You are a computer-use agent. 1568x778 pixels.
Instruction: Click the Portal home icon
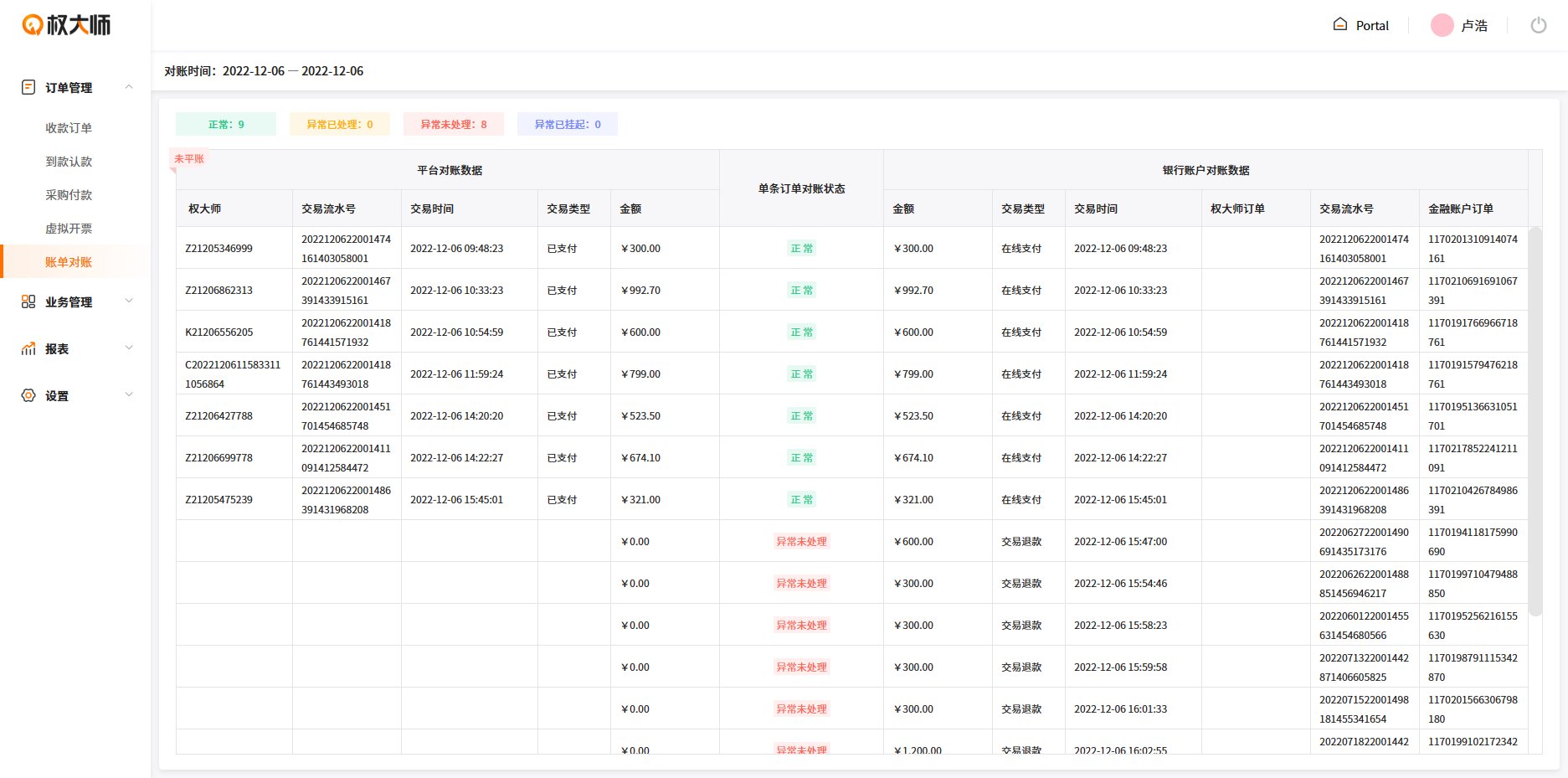click(1339, 25)
